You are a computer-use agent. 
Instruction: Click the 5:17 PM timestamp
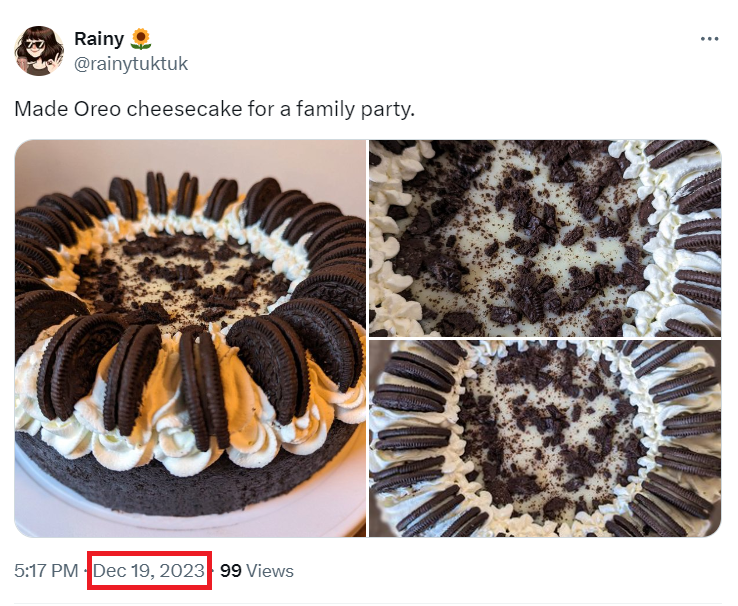pyautogui.click(x=46, y=571)
